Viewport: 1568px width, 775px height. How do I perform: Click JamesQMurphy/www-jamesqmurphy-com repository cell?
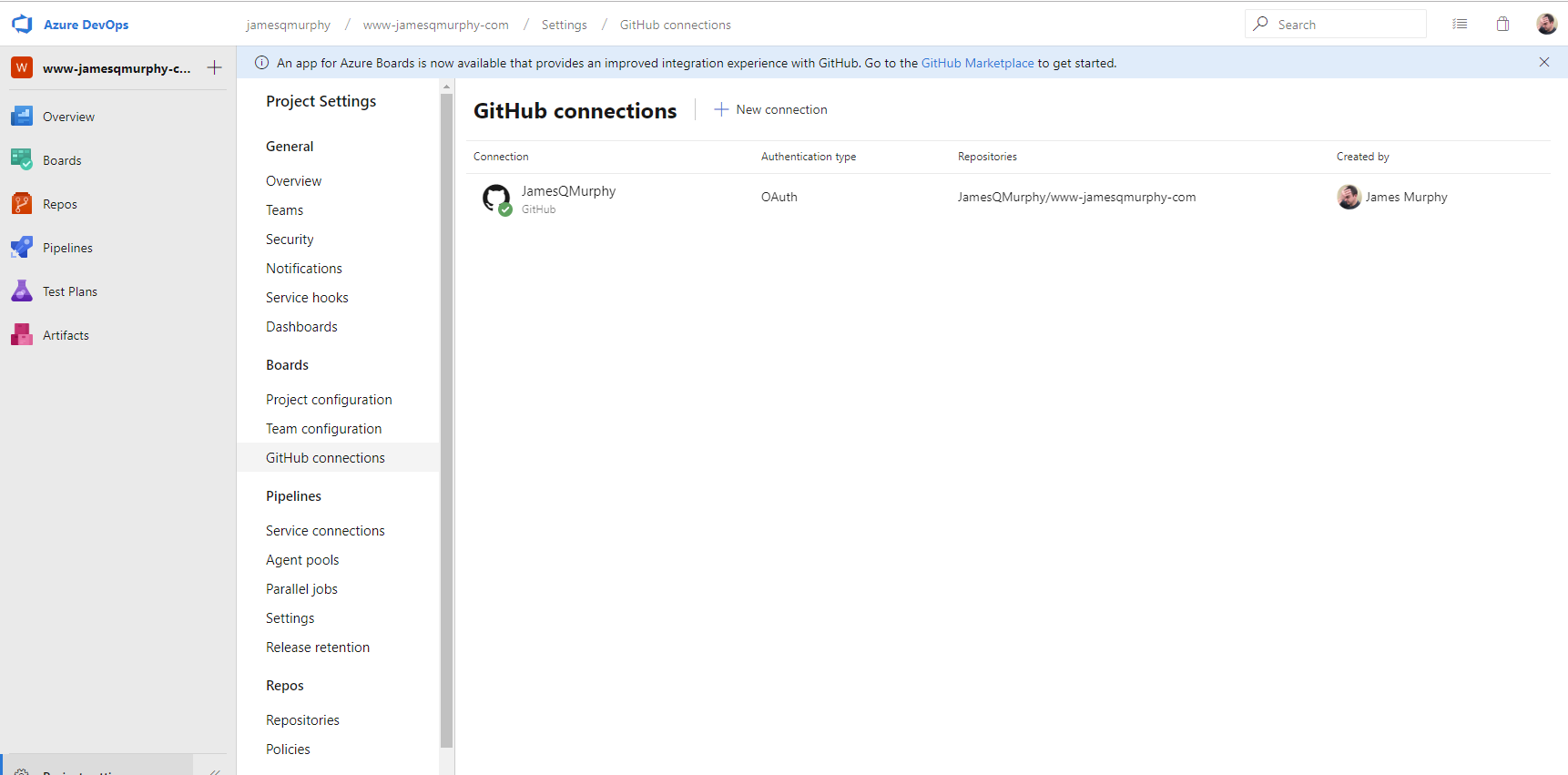1076,197
